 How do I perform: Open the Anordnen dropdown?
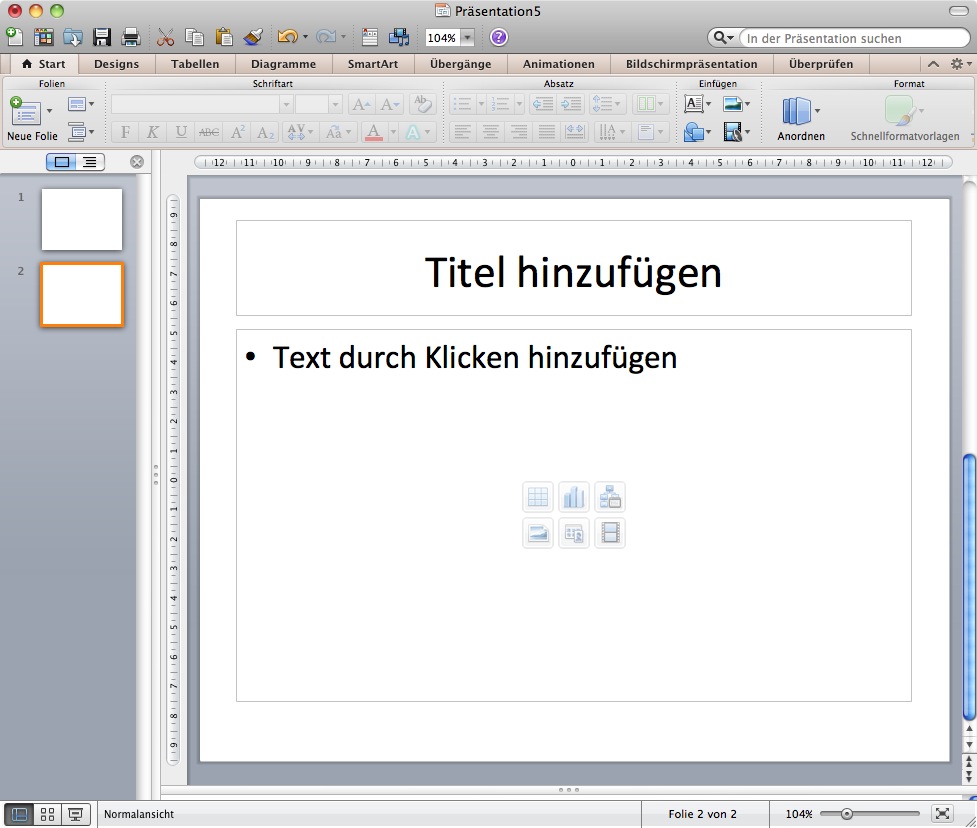point(817,111)
